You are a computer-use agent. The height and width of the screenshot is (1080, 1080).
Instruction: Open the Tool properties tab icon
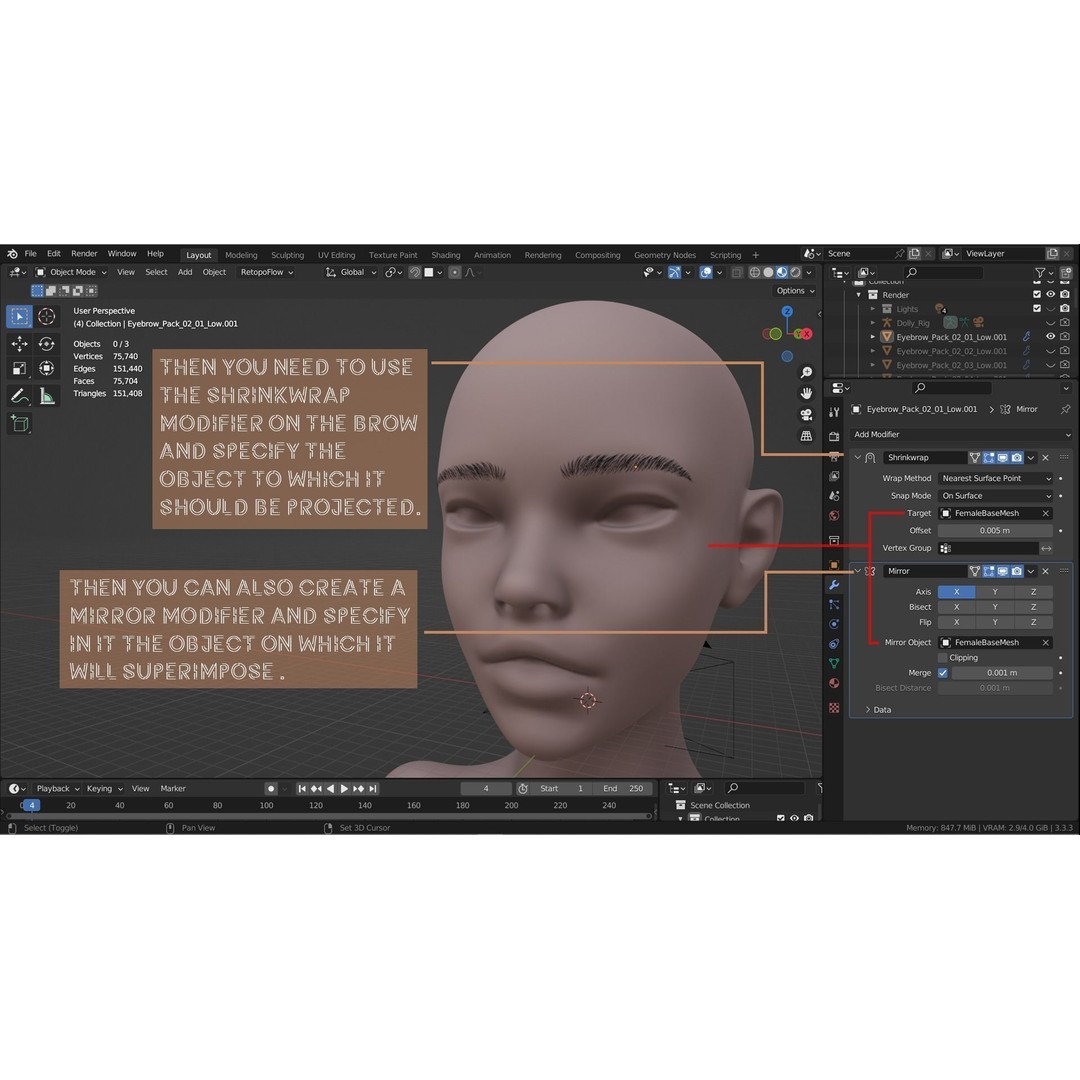pos(834,412)
